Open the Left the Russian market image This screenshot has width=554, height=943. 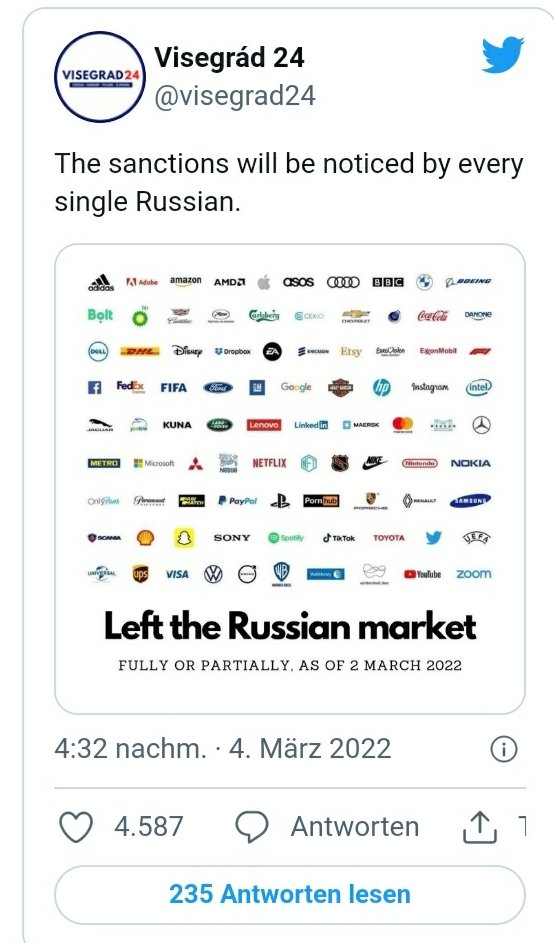pos(289,479)
